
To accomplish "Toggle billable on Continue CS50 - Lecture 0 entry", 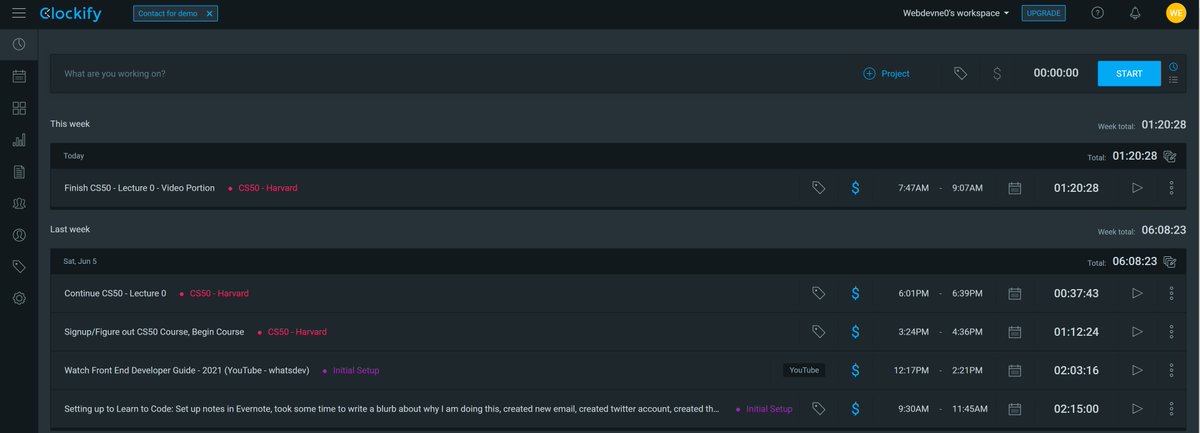I will 855,293.
